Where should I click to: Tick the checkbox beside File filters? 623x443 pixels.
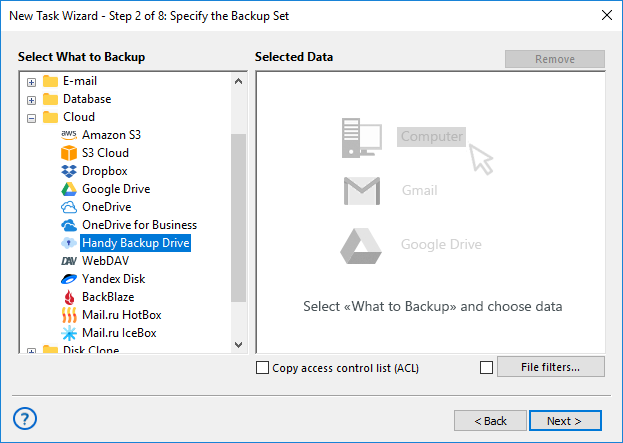pyautogui.click(x=486, y=368)
